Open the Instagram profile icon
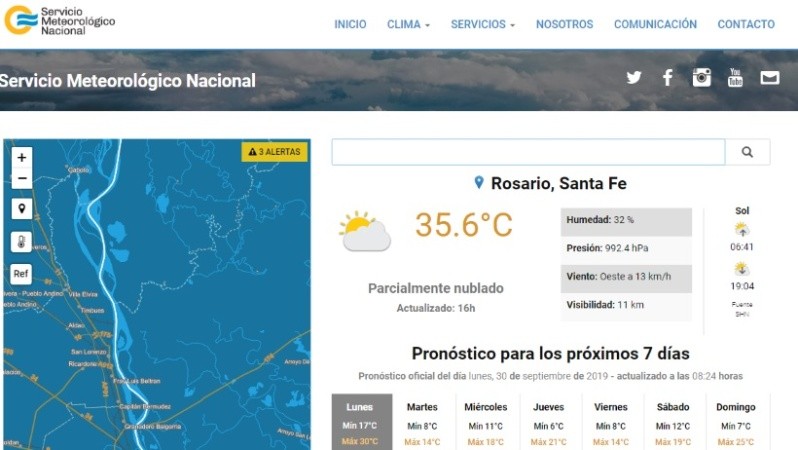The width and height of the screenshot is (798, 450). pos(702,78)
